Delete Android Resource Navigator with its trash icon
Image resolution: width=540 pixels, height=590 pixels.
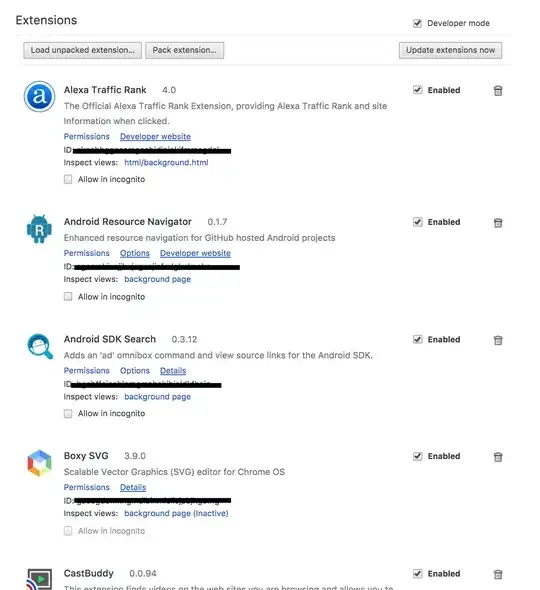pos(498,223)
